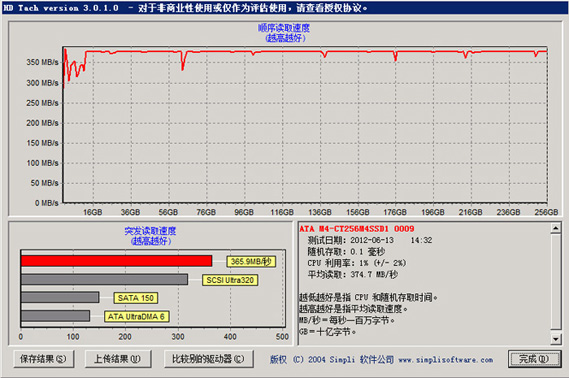Select the 365.9MB/秒 burst speed label
The height and width of the screenshot is (378, 569).
pos(251,262)
